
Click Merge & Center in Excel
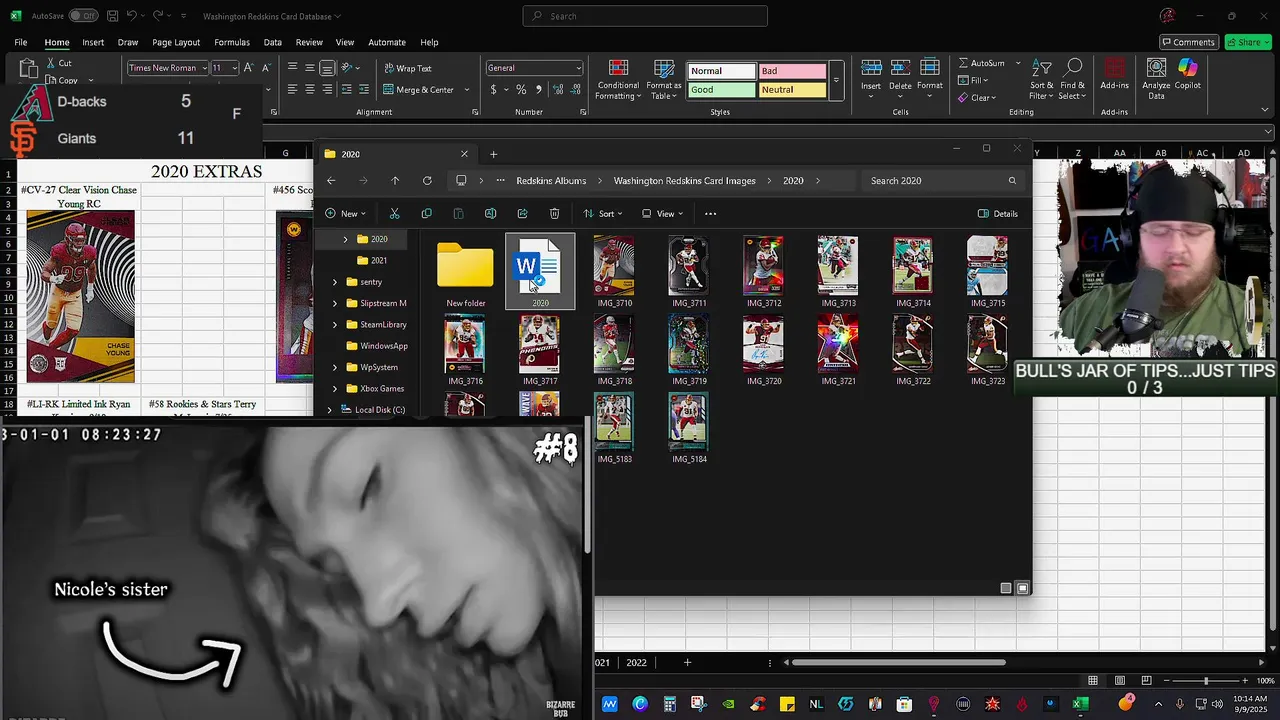(419, 89)
